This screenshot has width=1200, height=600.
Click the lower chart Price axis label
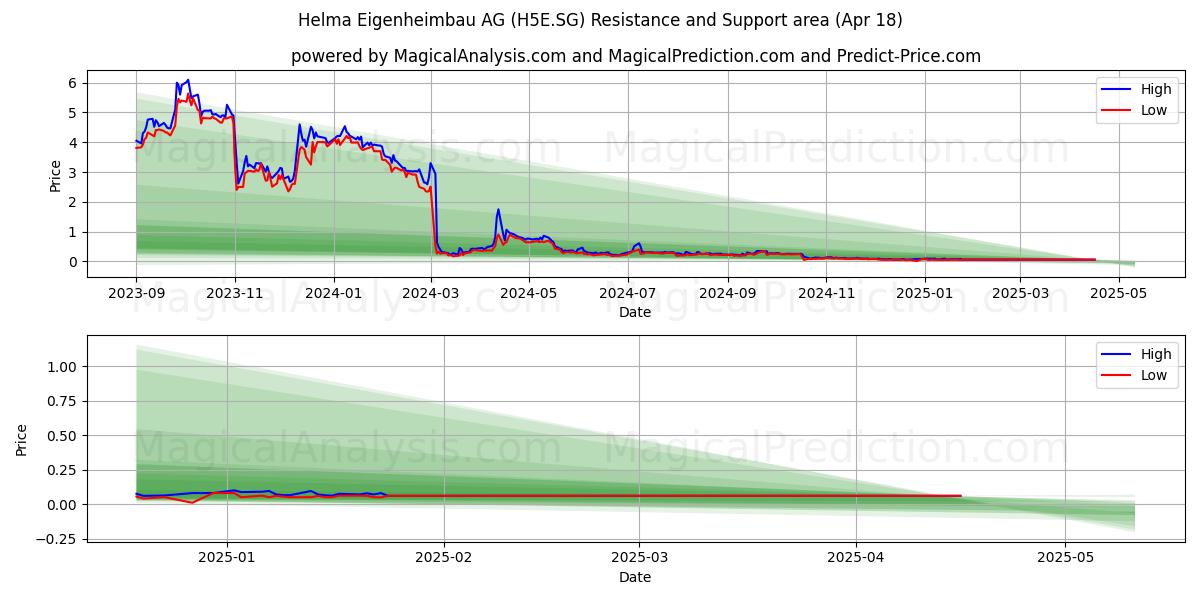tap(22, 440)
